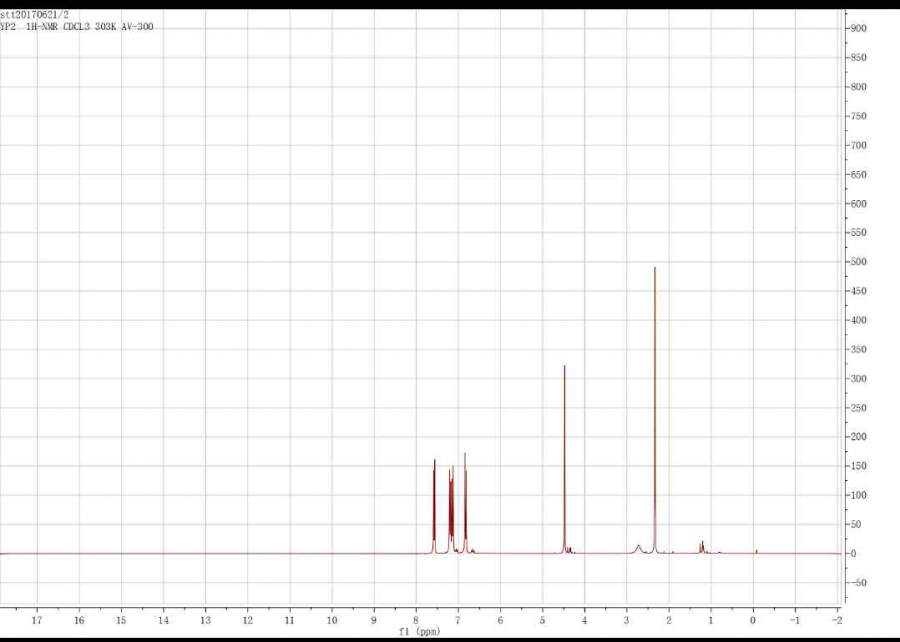Click the 600 intensity axis label

(859, 204)
